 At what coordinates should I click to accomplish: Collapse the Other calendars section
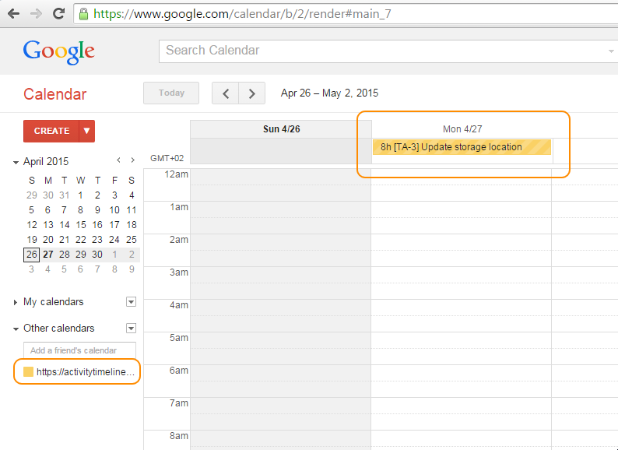(x=16, y=329)
